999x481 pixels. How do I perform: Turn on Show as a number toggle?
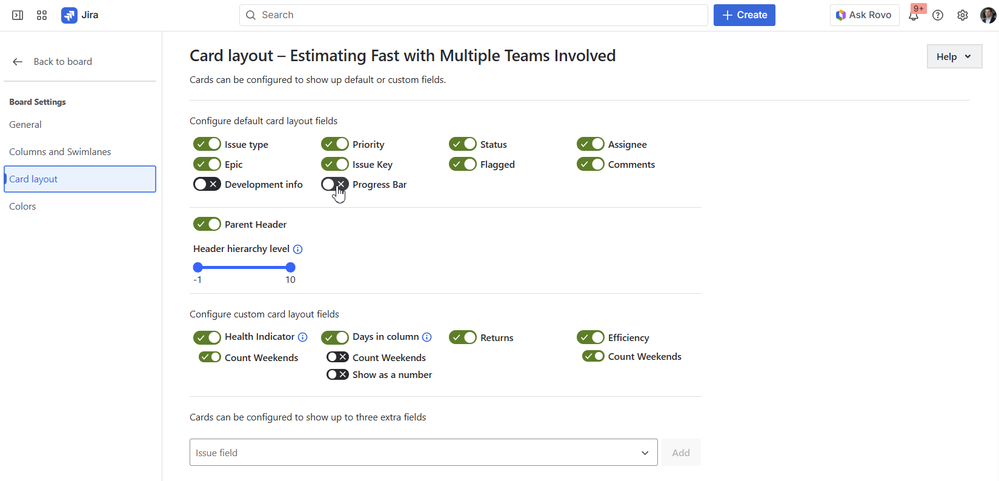click(337, 375)
